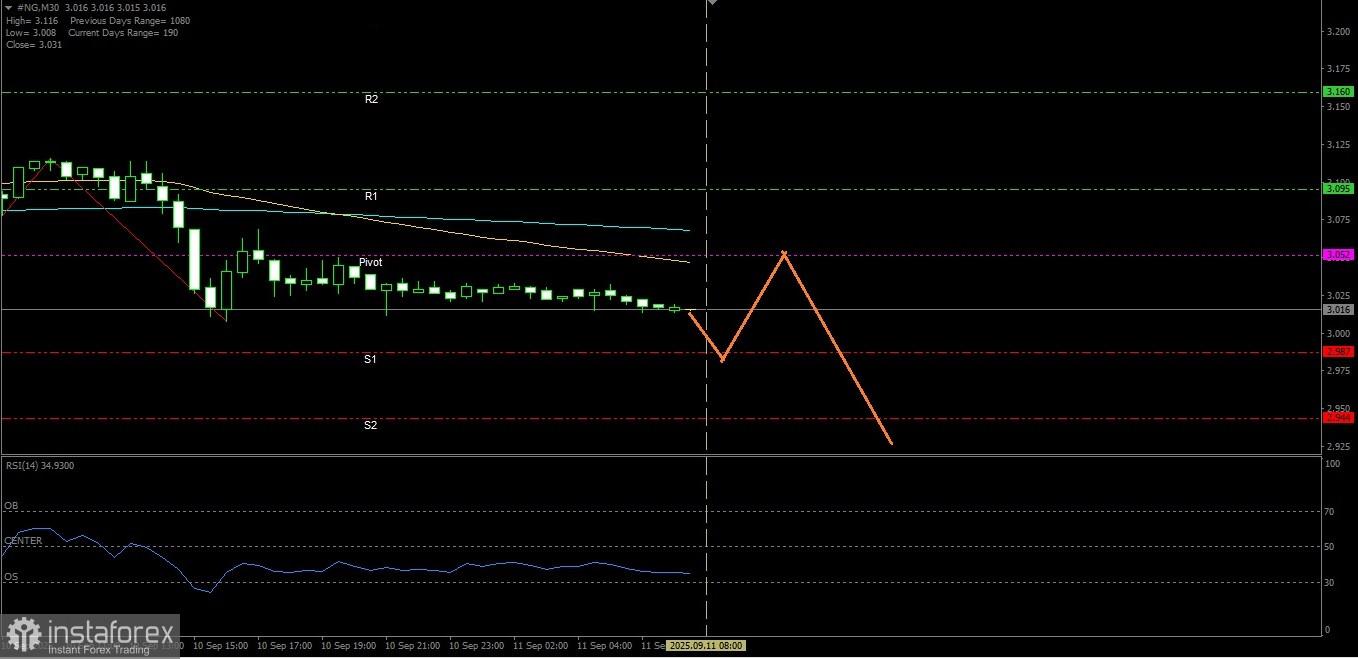Image resolution: width=1358 pixels, height=659 pixels.
Task: Select the red 2.987 price tag
Action: (x=1338, y=352)
